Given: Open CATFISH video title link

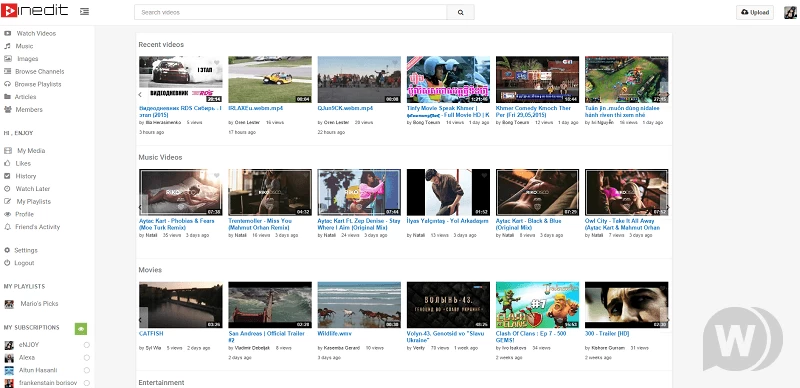Looking at the screenshot, I should coord(151,333).
